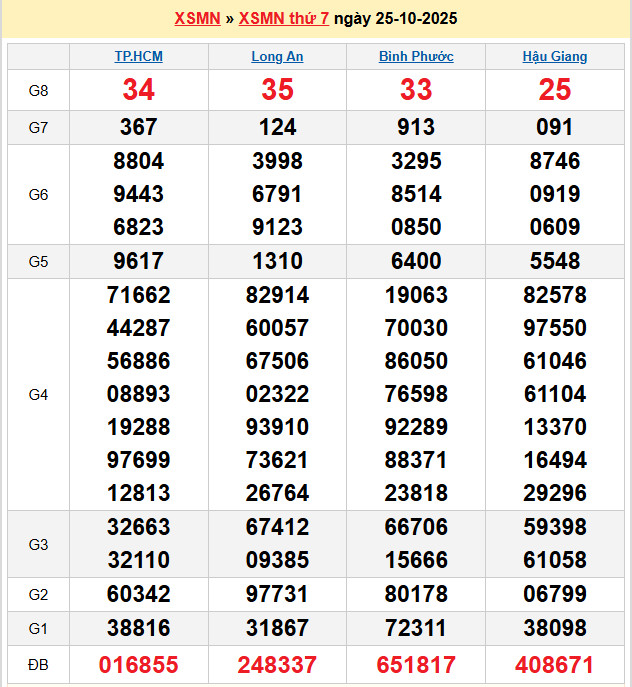
Task: Click Bình Phước special prize 651817
Action: pos(416,664)
